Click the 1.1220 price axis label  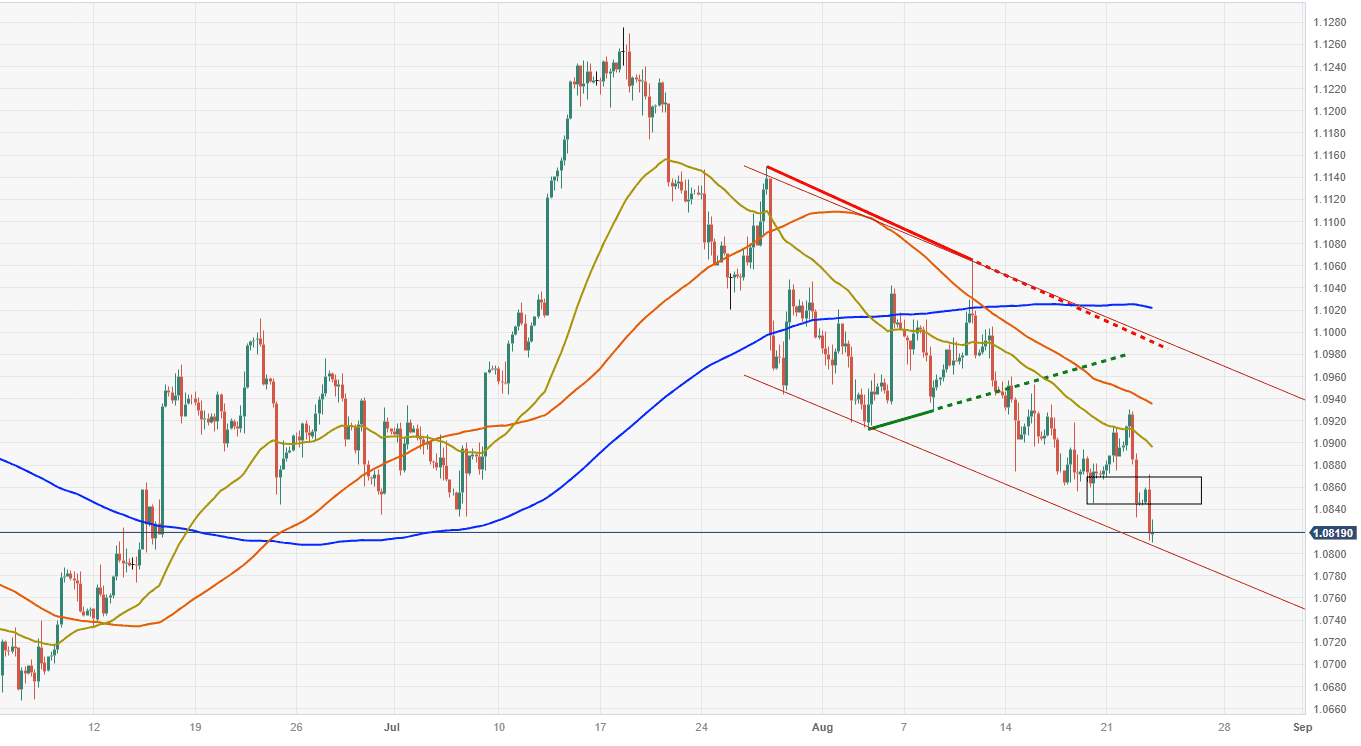(x=1331, y=89)
